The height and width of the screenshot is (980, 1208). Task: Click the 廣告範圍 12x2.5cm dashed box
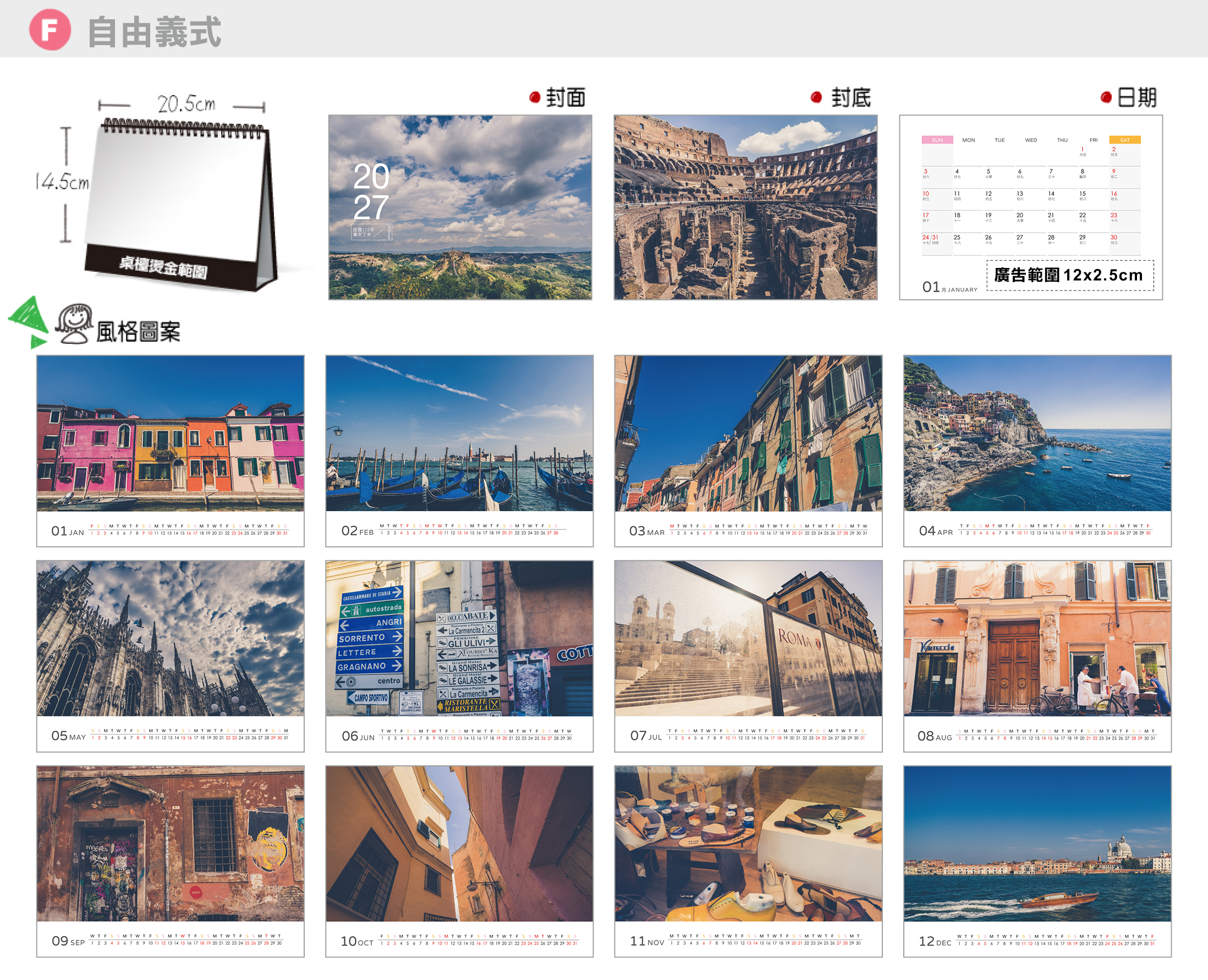click(1070, 276)
